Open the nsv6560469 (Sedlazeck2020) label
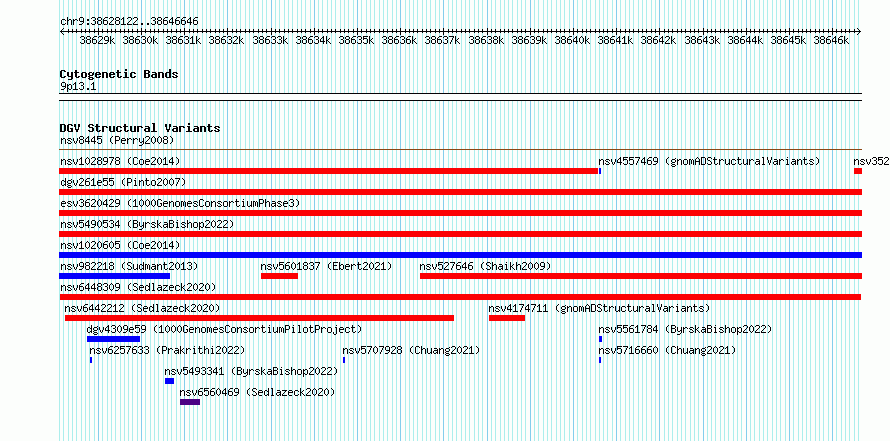Screen dimensions: 890x441 pyautogui.click(x=257, y=392)
